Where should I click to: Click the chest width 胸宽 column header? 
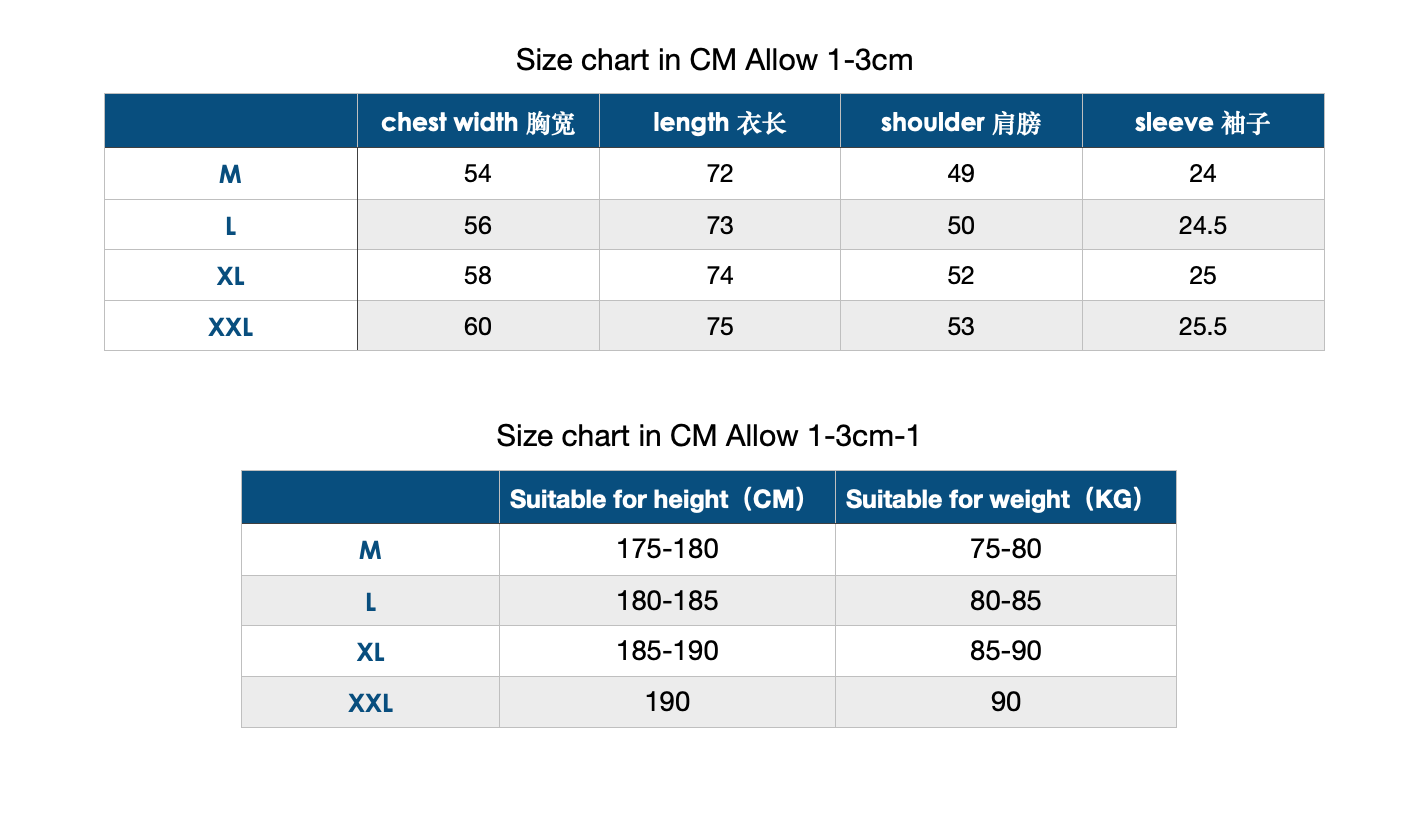point(478,122)
